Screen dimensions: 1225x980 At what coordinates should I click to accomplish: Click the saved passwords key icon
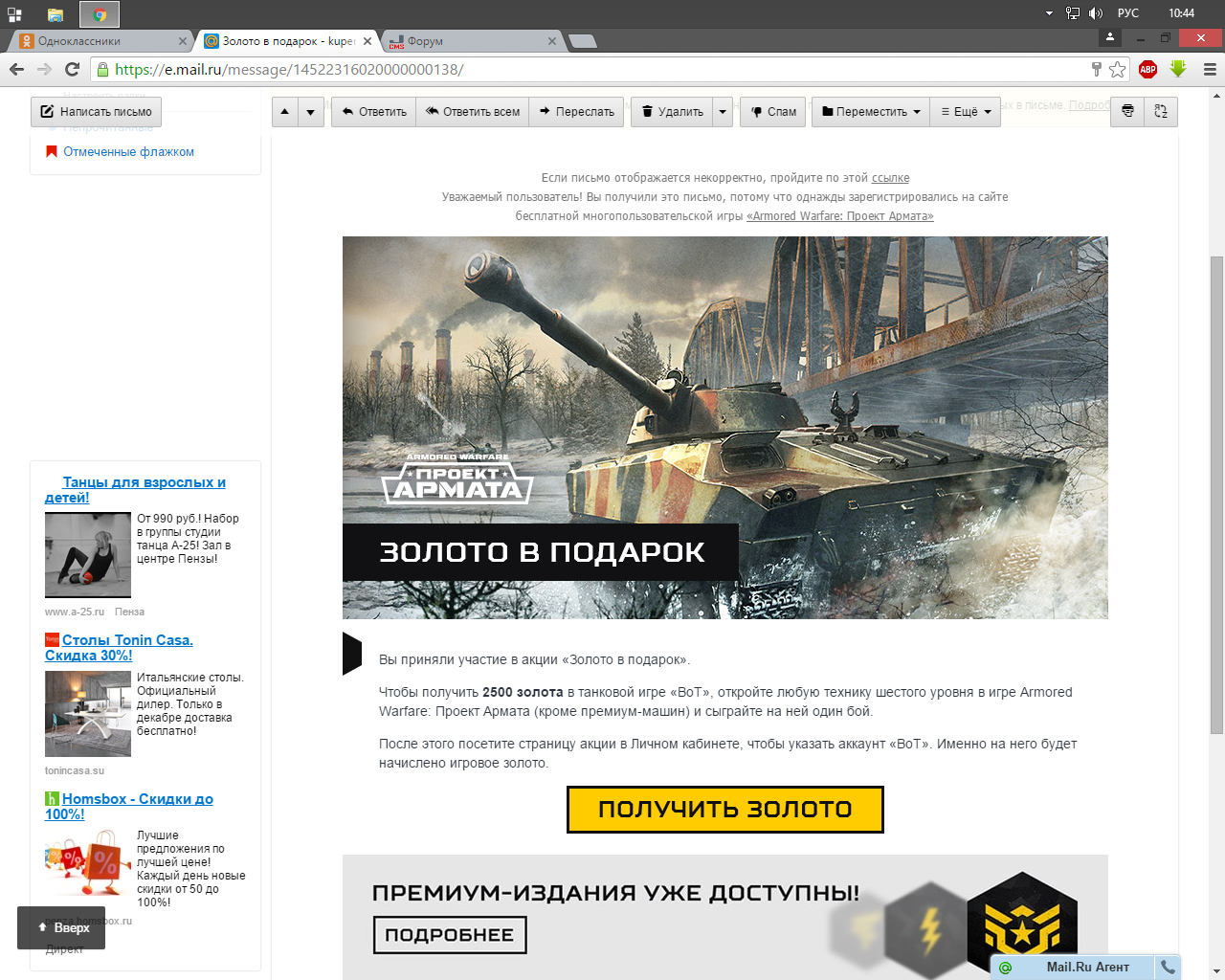[x=1097, y=69]
